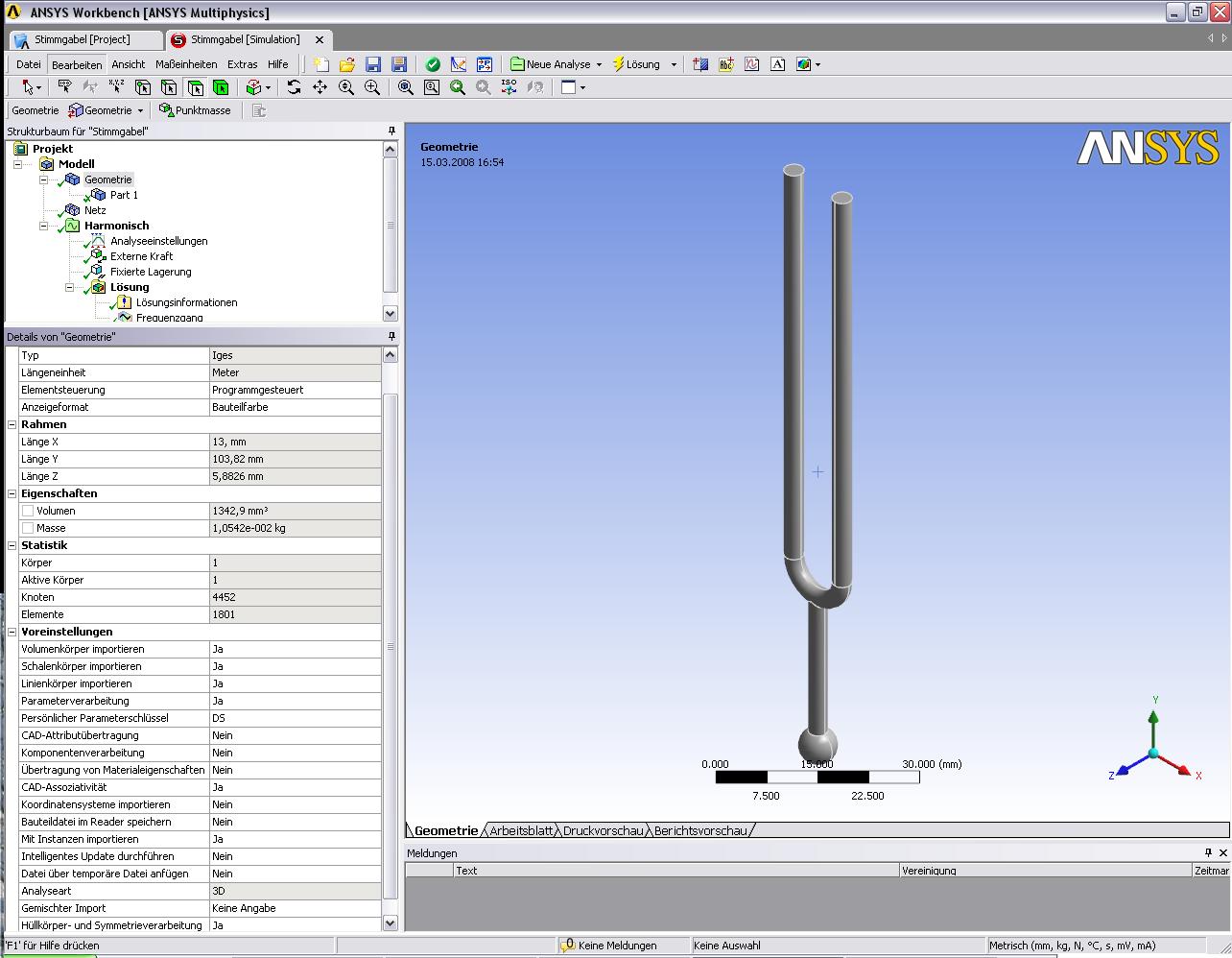Click the chart insert icon in toolbar

[752, 64]
